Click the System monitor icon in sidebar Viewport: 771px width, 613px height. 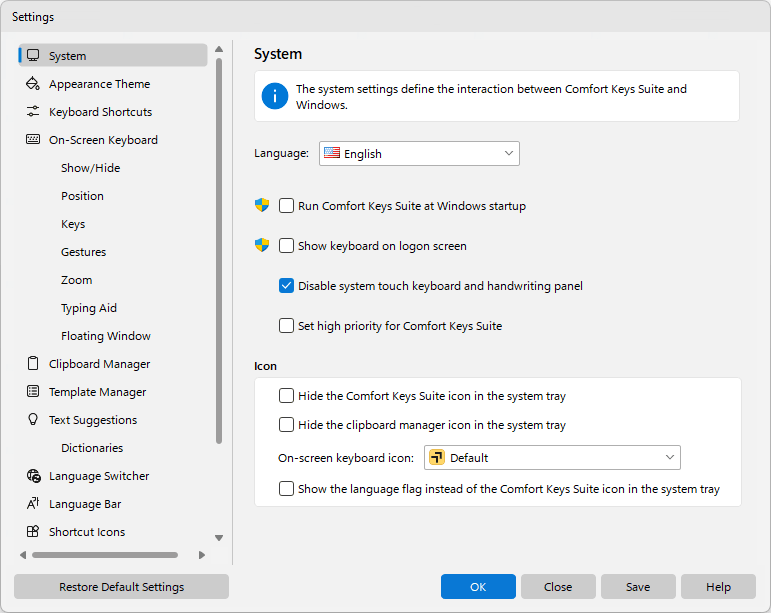click(33, 55)
